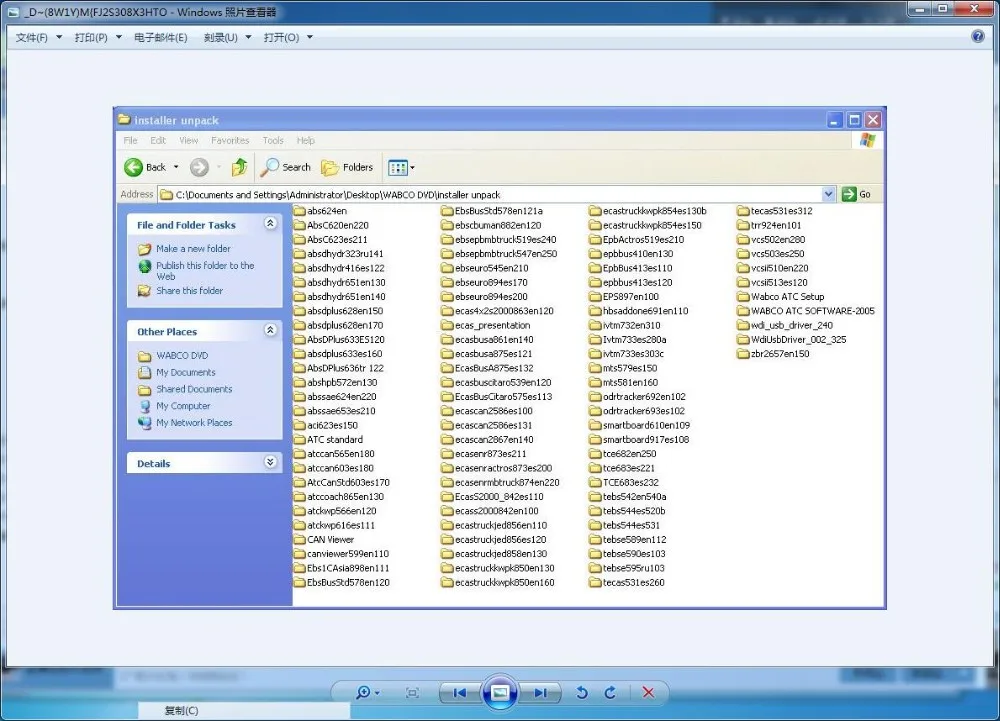This screenshot has height=721, width=1000.
Task: Click the help question mark icon
Action: 978,36
